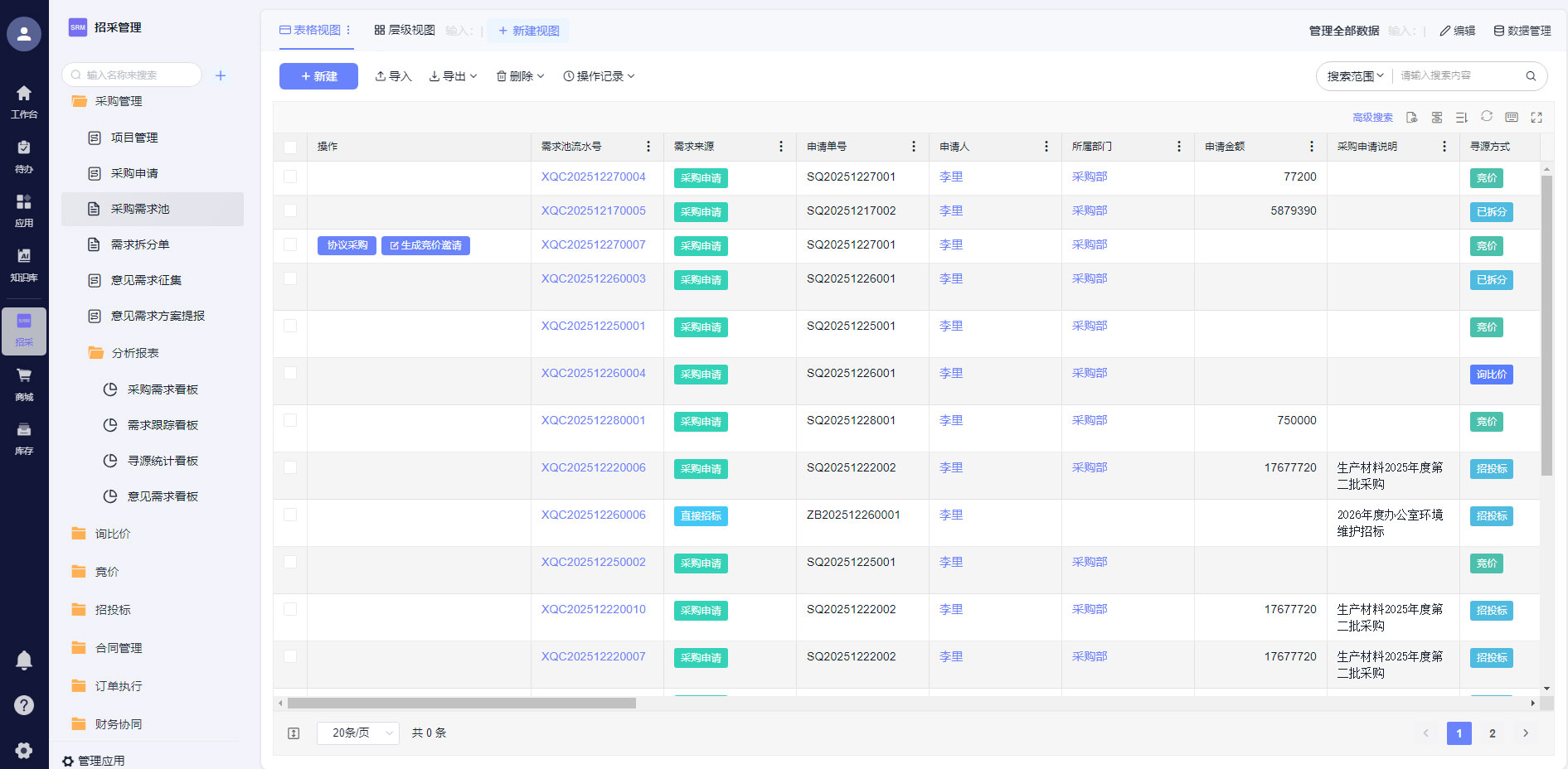Screen dimensions: 1568x769
Task: Switch to the 层级视图 tab
Action: (x=405, y=31)
